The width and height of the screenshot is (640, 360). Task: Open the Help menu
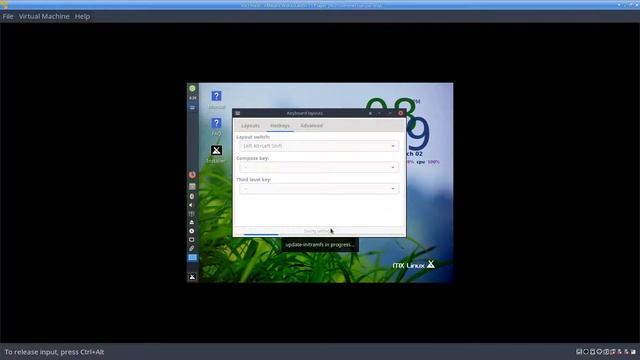[82, 16]
